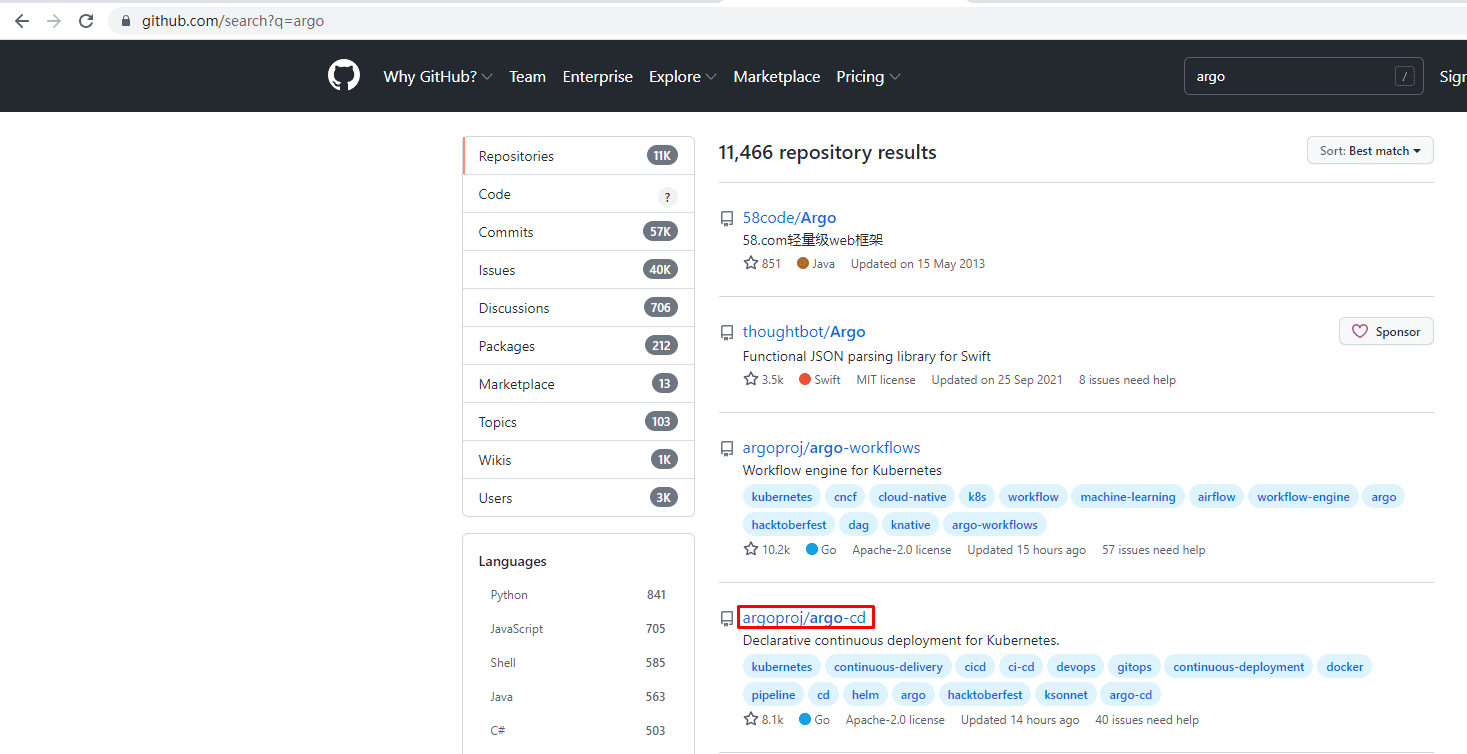Click the workflow-engine topic tag
Viewport: 1467px width, 754px height.
[x=1303, y=497]
